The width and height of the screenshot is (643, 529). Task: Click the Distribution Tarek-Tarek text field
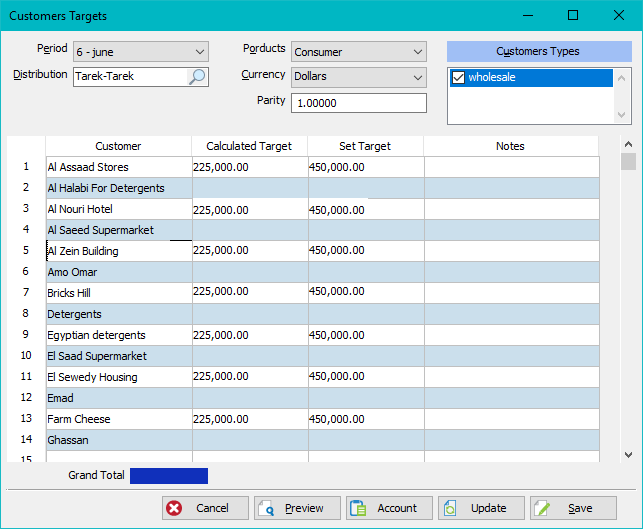click(x=130, y=77)
